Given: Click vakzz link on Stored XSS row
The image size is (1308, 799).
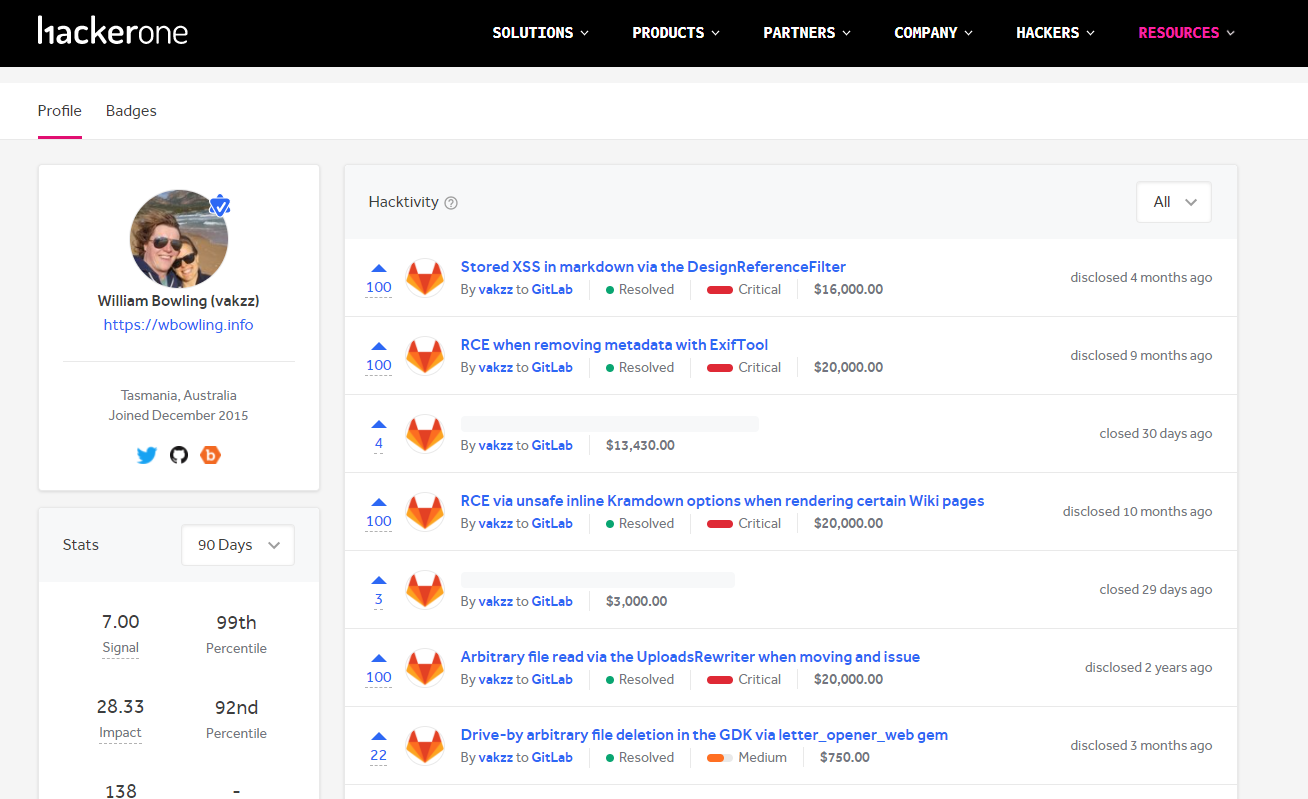Looking at the screenshot, I should 496,290.
